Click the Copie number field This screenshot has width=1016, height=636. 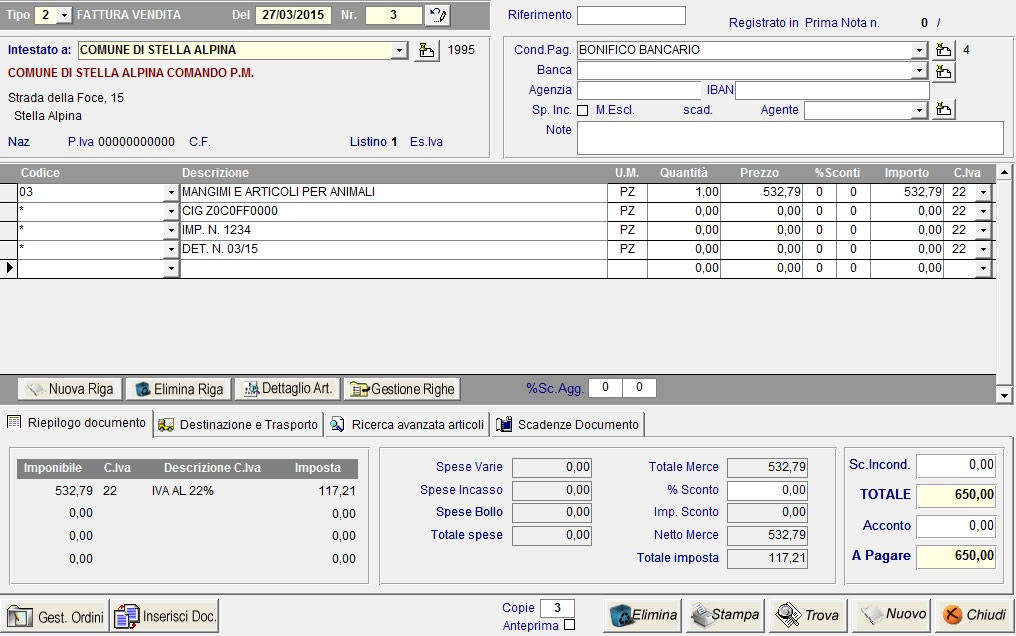coord(557,608)
